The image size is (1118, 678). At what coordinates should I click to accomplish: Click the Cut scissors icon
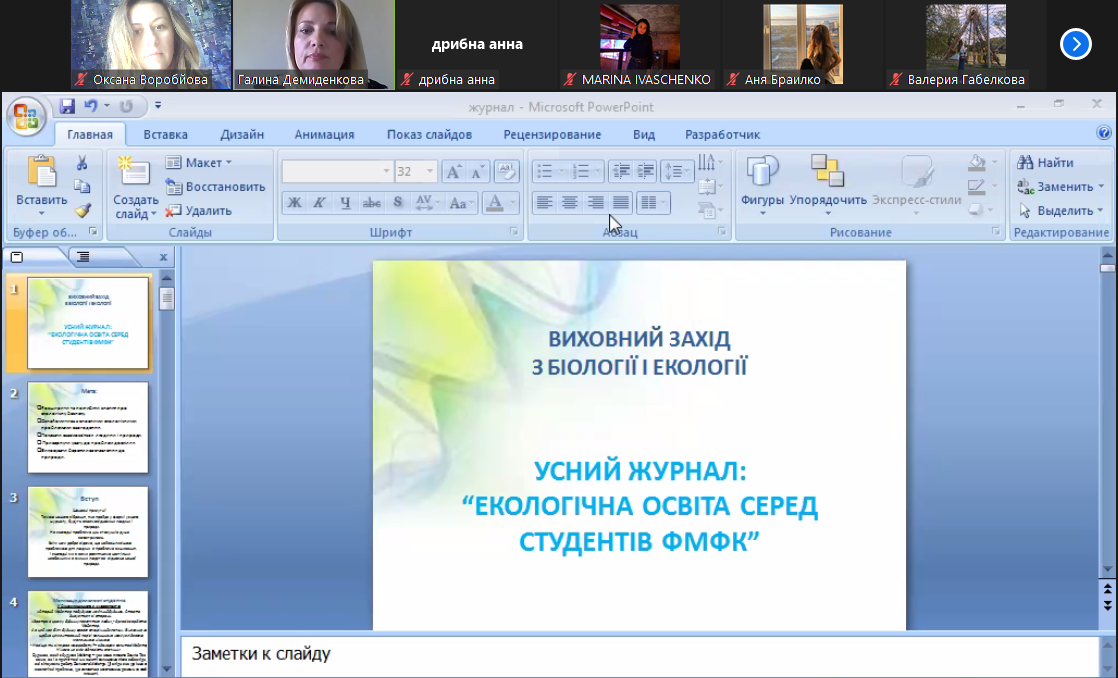click(82, 163)
